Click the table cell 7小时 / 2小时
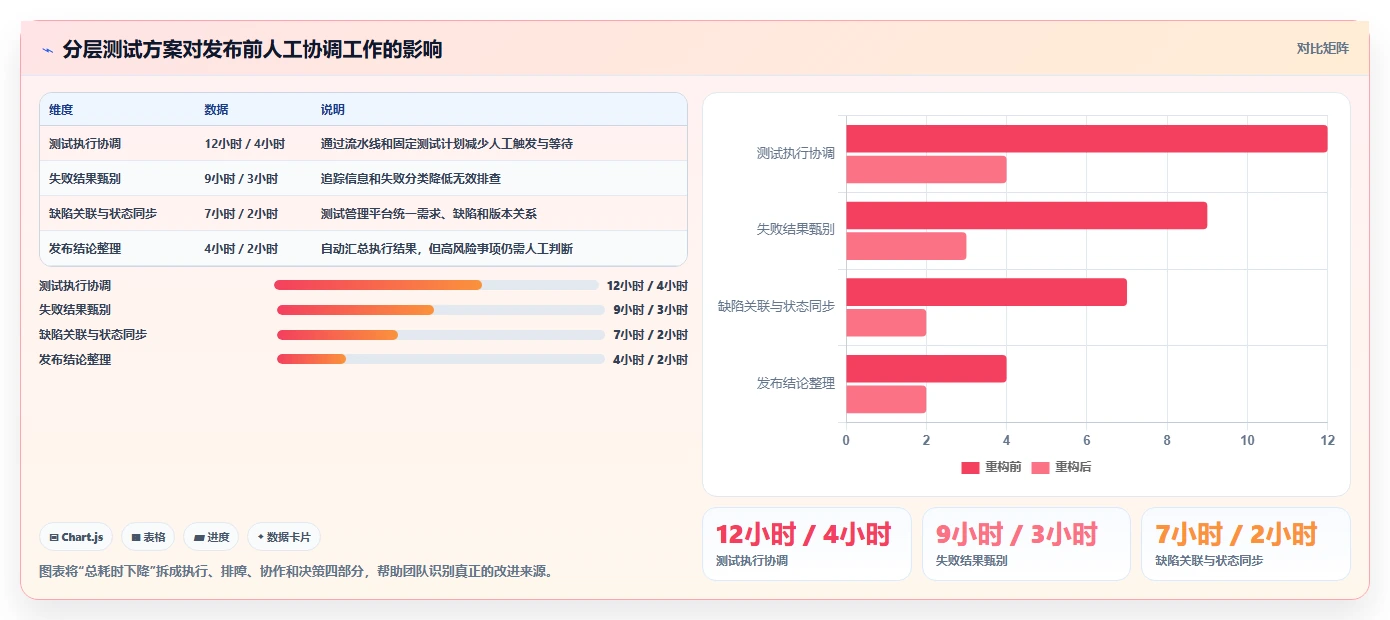Screen dimensions: 1390x620 pos(241,214)
